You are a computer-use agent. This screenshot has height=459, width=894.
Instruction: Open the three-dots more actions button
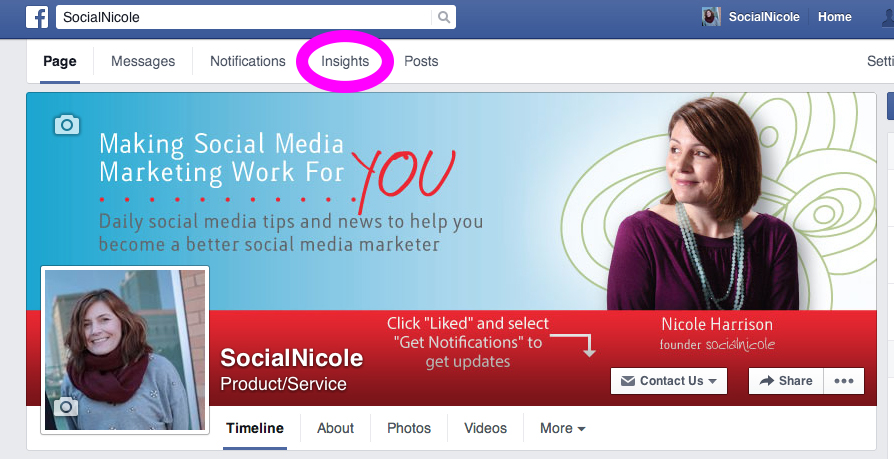843,381
